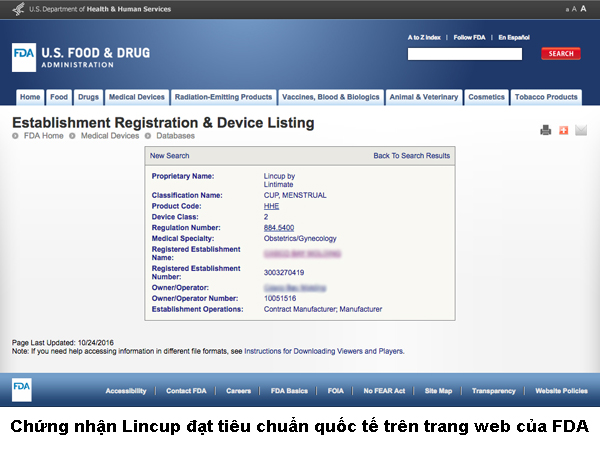Click the print page icon
Viewport: 600px width, 451px height.
pos(546,130)
